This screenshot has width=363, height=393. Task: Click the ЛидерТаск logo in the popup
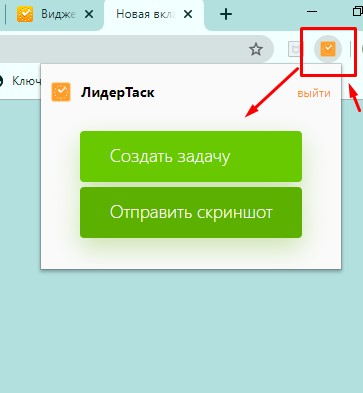(x=61, y=92)
